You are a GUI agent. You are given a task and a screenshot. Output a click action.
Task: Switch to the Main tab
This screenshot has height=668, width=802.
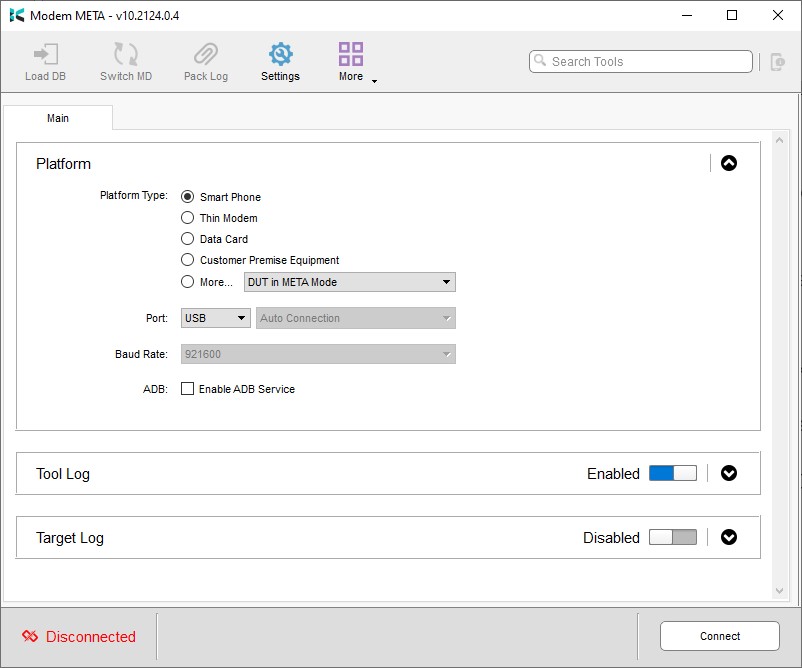58,118
